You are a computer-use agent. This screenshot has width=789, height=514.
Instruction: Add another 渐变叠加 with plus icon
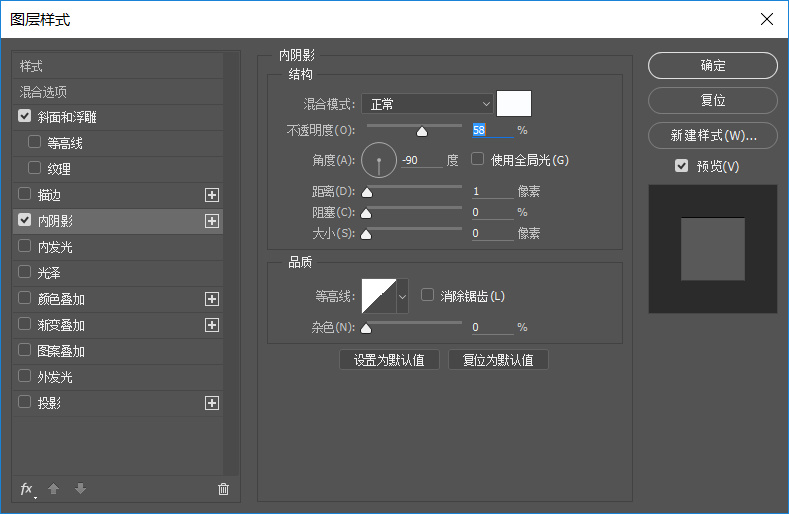211,325
